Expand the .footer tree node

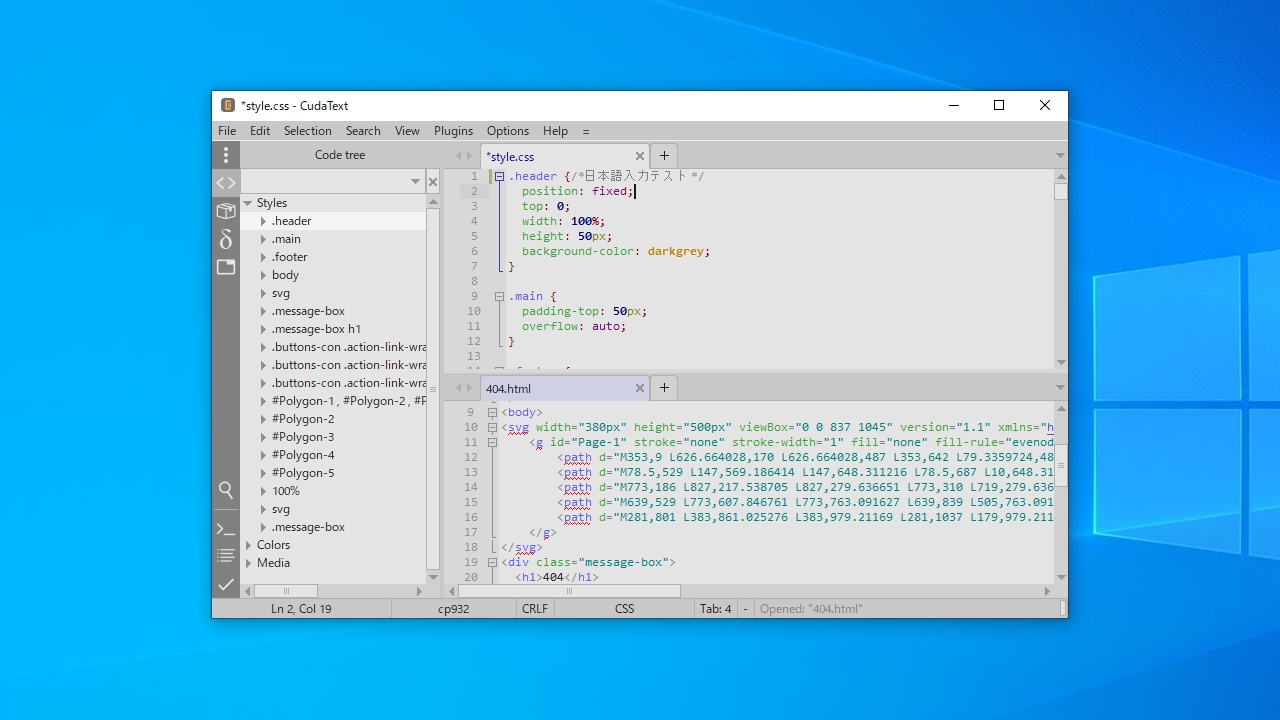263,257
